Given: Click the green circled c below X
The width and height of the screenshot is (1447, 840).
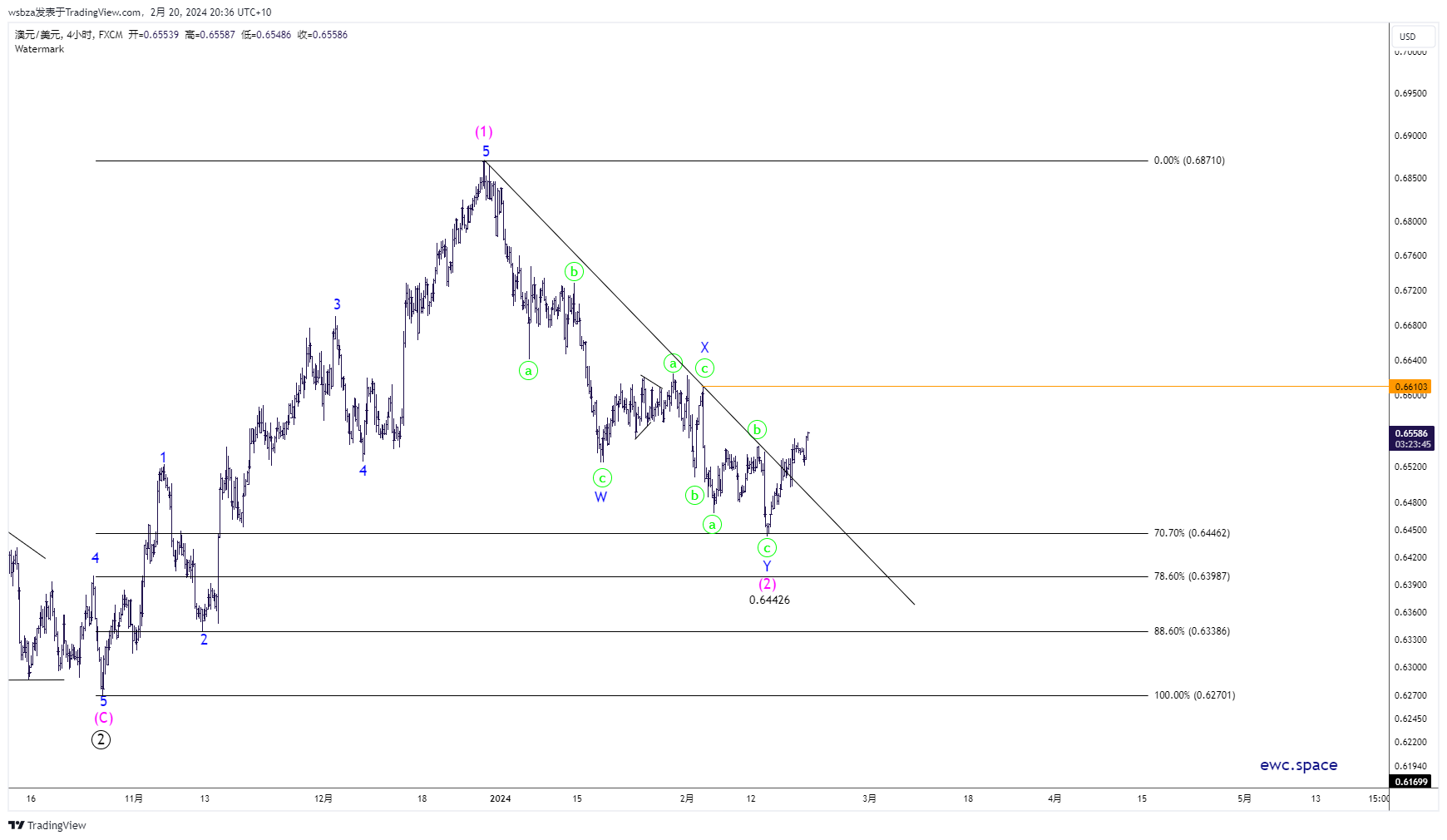Looking at the screenshot, I should [x=704, y=368].
